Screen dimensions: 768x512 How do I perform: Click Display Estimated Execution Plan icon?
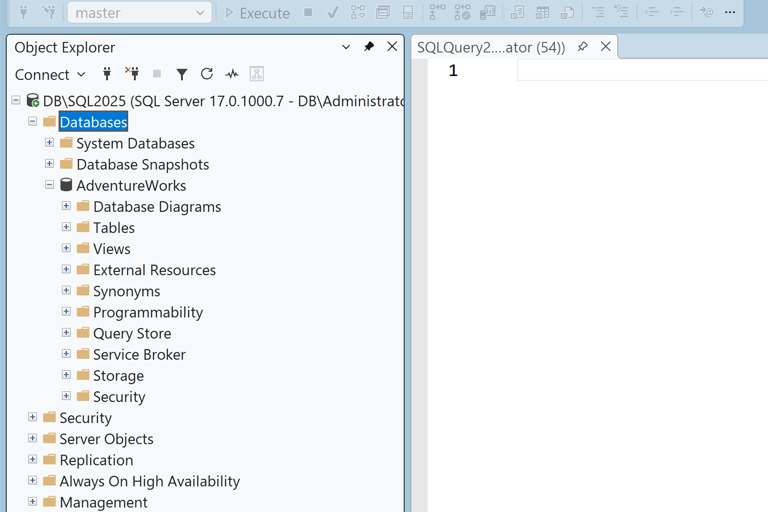(358, 12)
